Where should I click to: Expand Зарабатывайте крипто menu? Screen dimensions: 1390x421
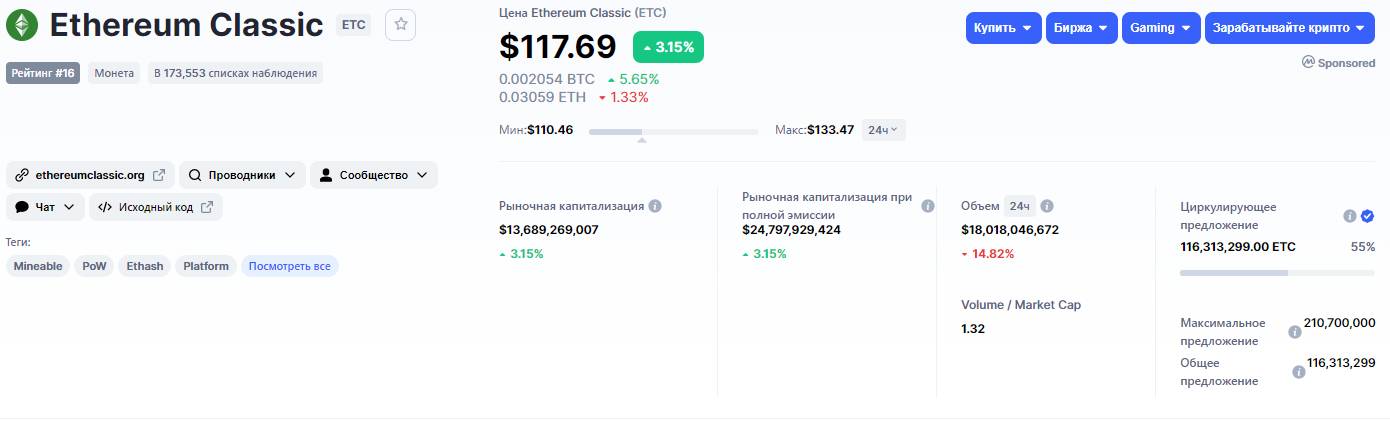point(1288,28)
